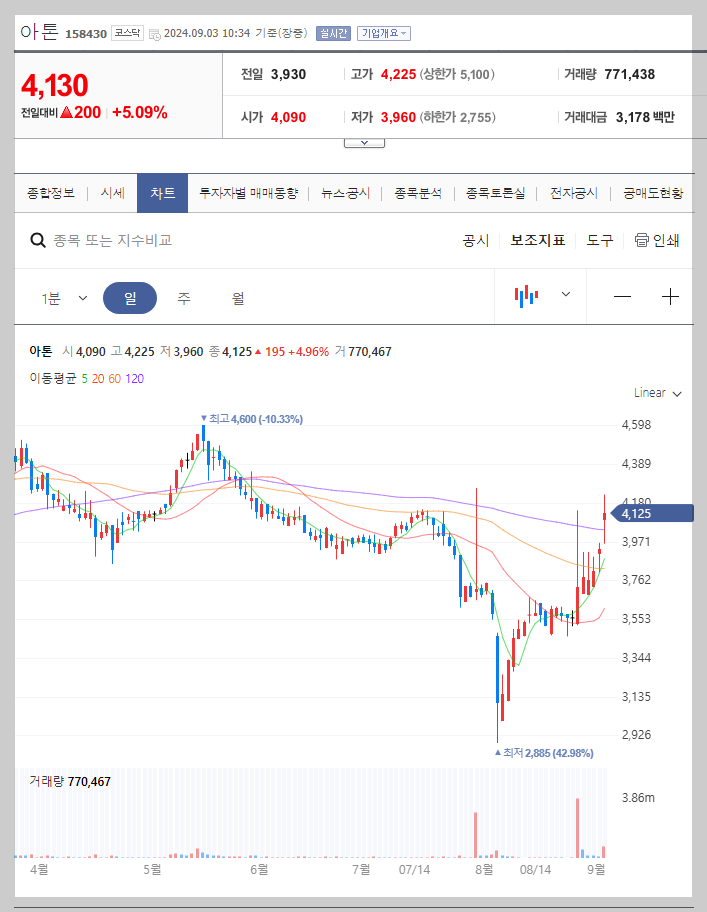Open the 도구 tools menu

click(599, 240)
